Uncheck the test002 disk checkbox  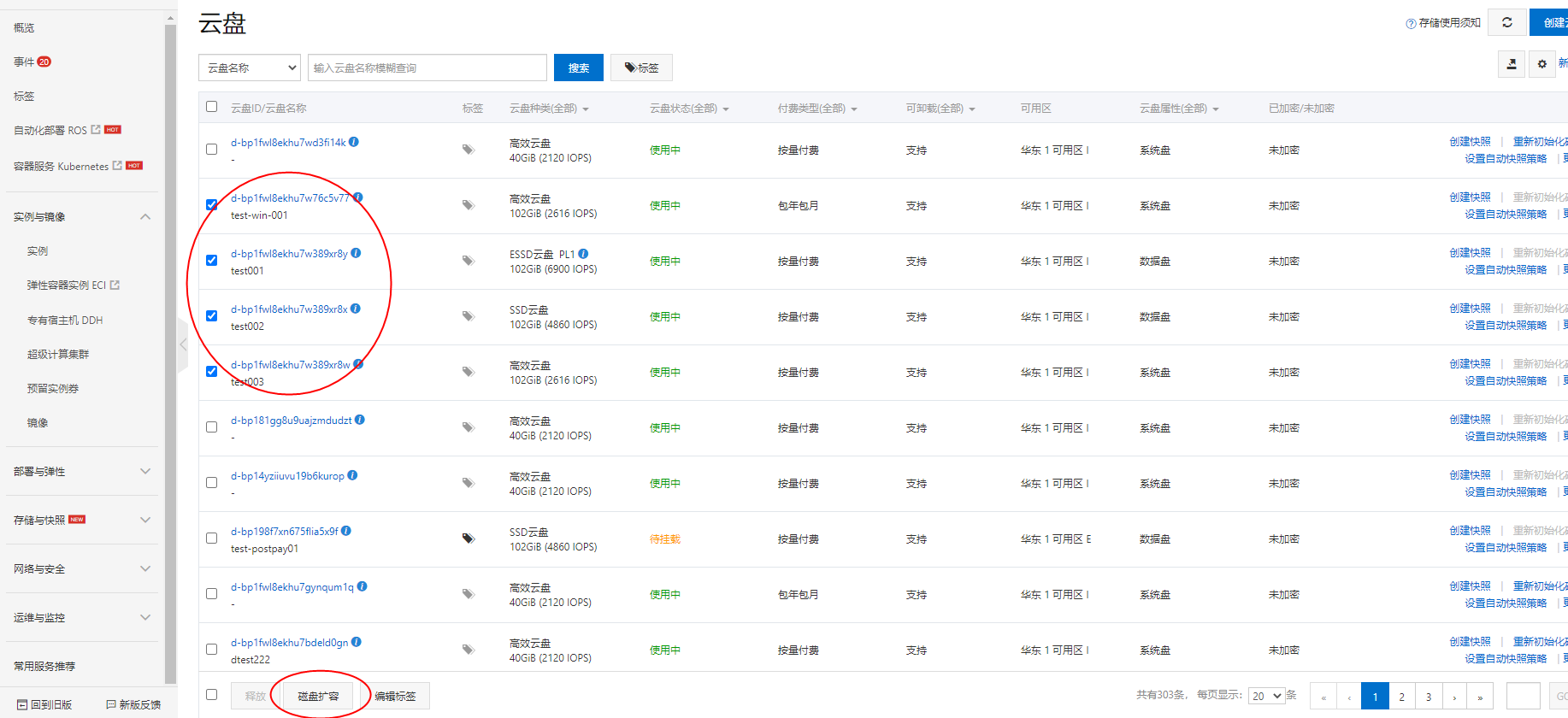pos(211,316)
